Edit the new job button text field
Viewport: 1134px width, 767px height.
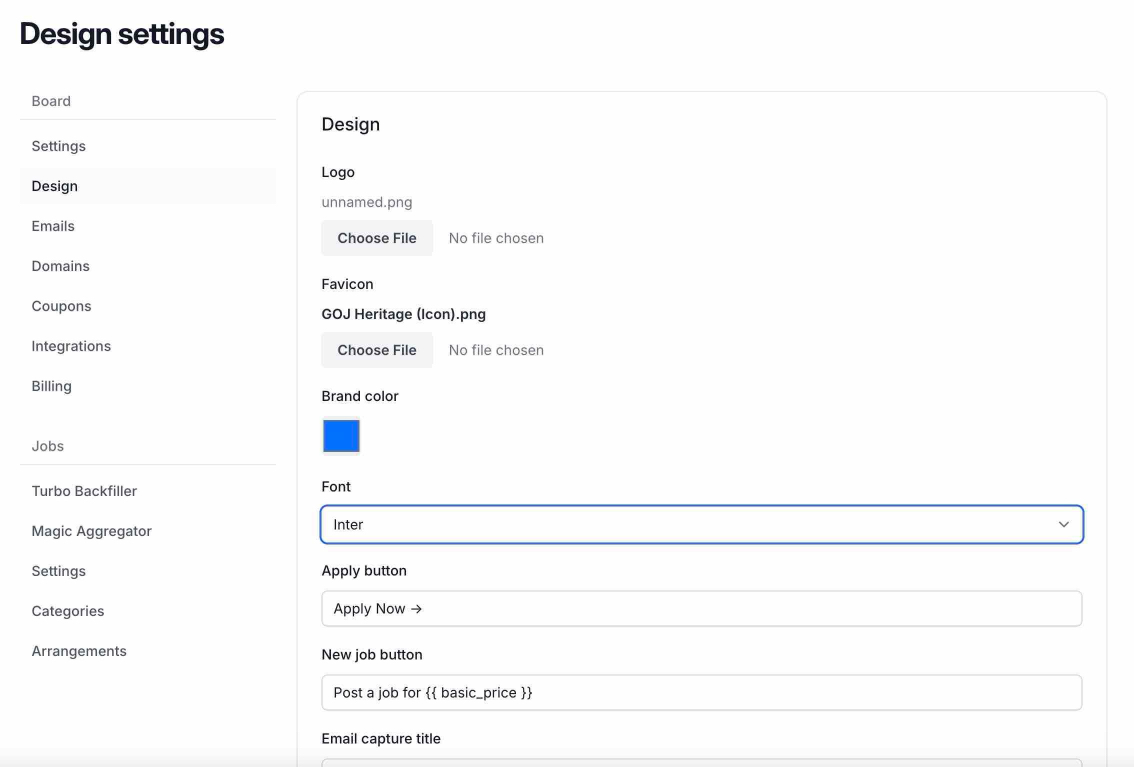(700, 692)
